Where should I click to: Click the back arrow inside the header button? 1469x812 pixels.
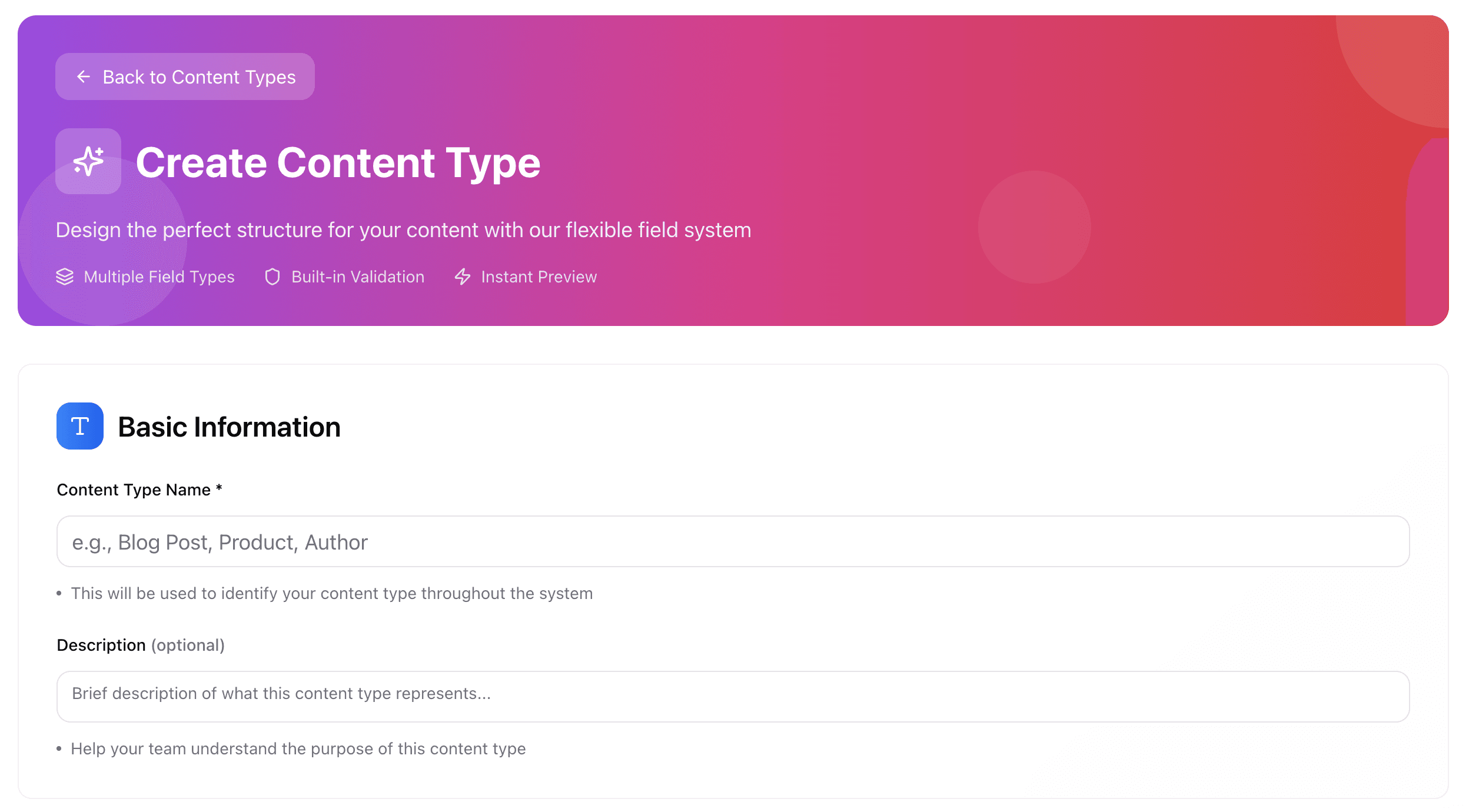(x=83, y=76)
